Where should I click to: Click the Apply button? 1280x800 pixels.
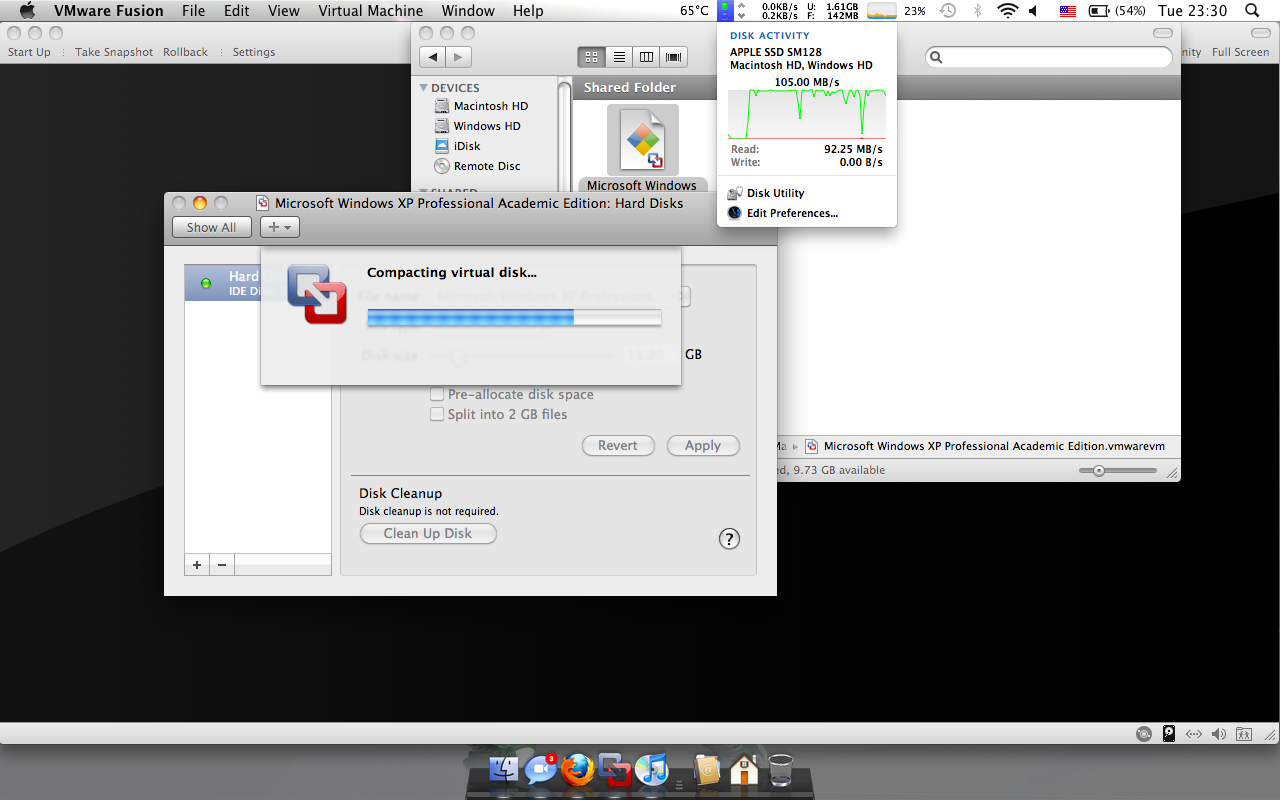tap(703, 446)
